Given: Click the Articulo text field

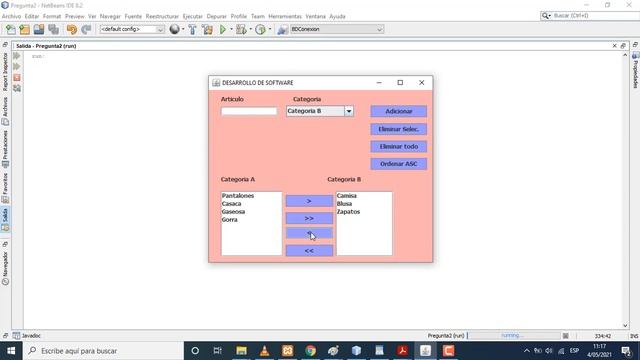Looking at the screenshot, I should (x=249, y=111).
